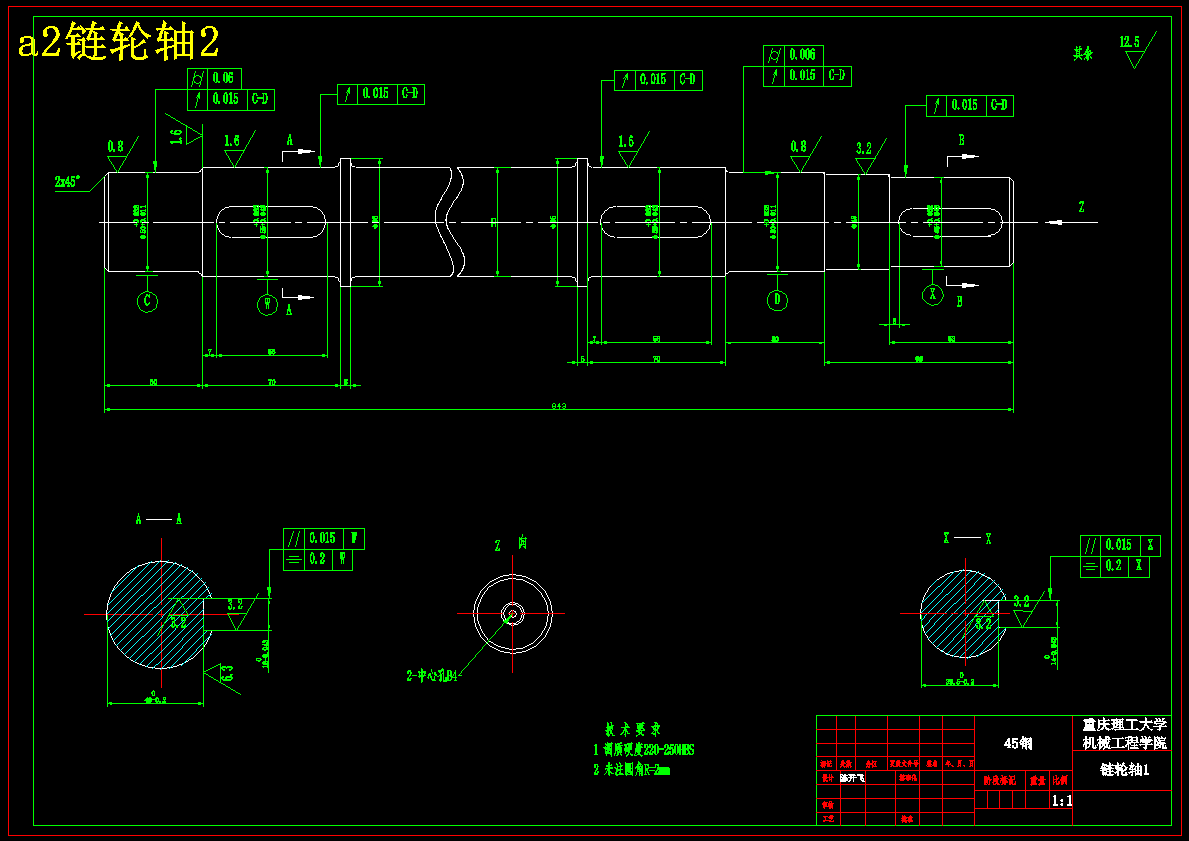Click "重庆理工大学" in the title block
This screenshot has width=1189, height=841.
point(1125,725)
